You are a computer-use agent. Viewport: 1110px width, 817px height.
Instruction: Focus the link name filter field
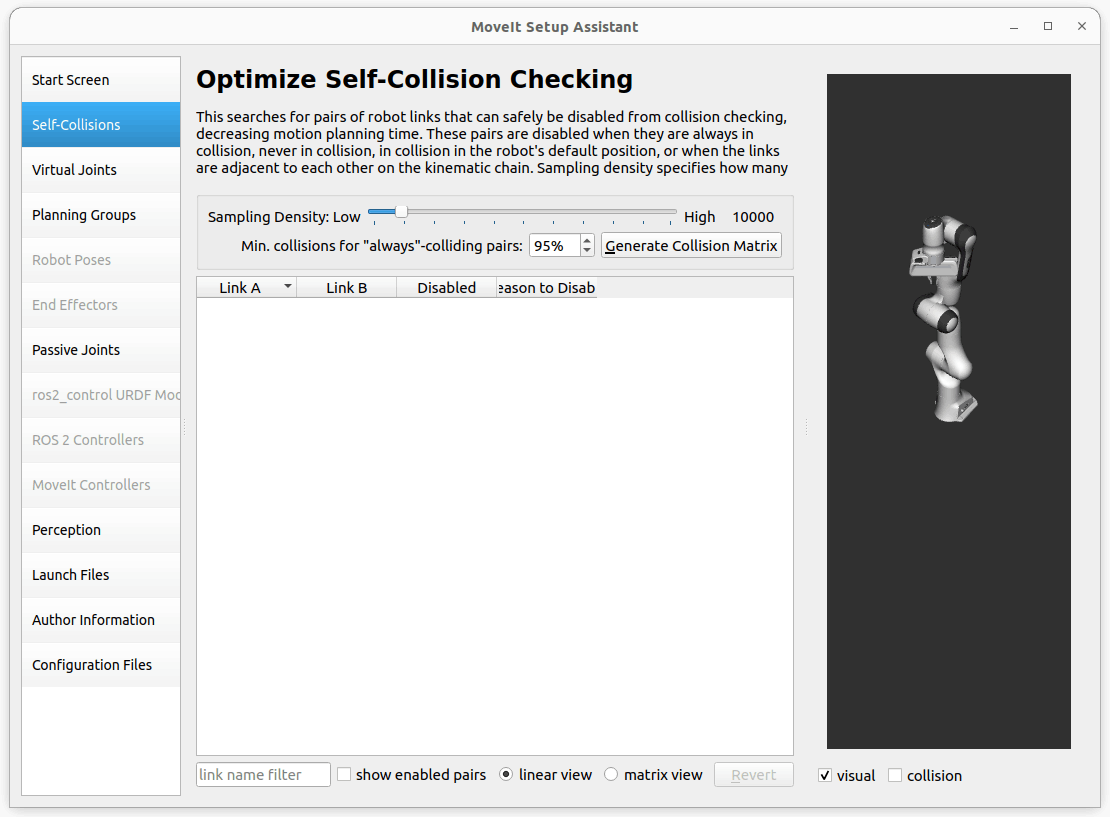(263, 775)
